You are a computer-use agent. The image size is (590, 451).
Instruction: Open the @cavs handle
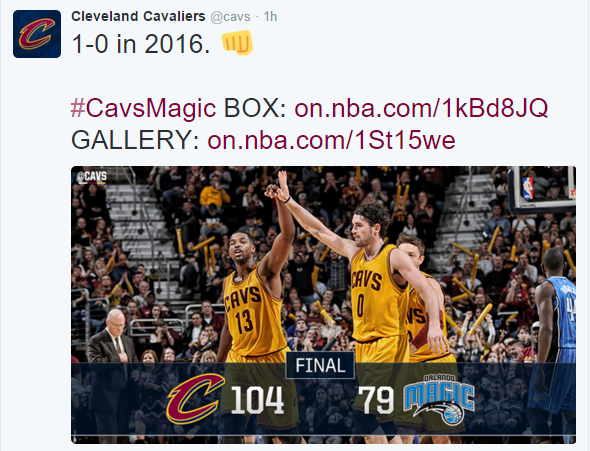click(x=230, y=17)
